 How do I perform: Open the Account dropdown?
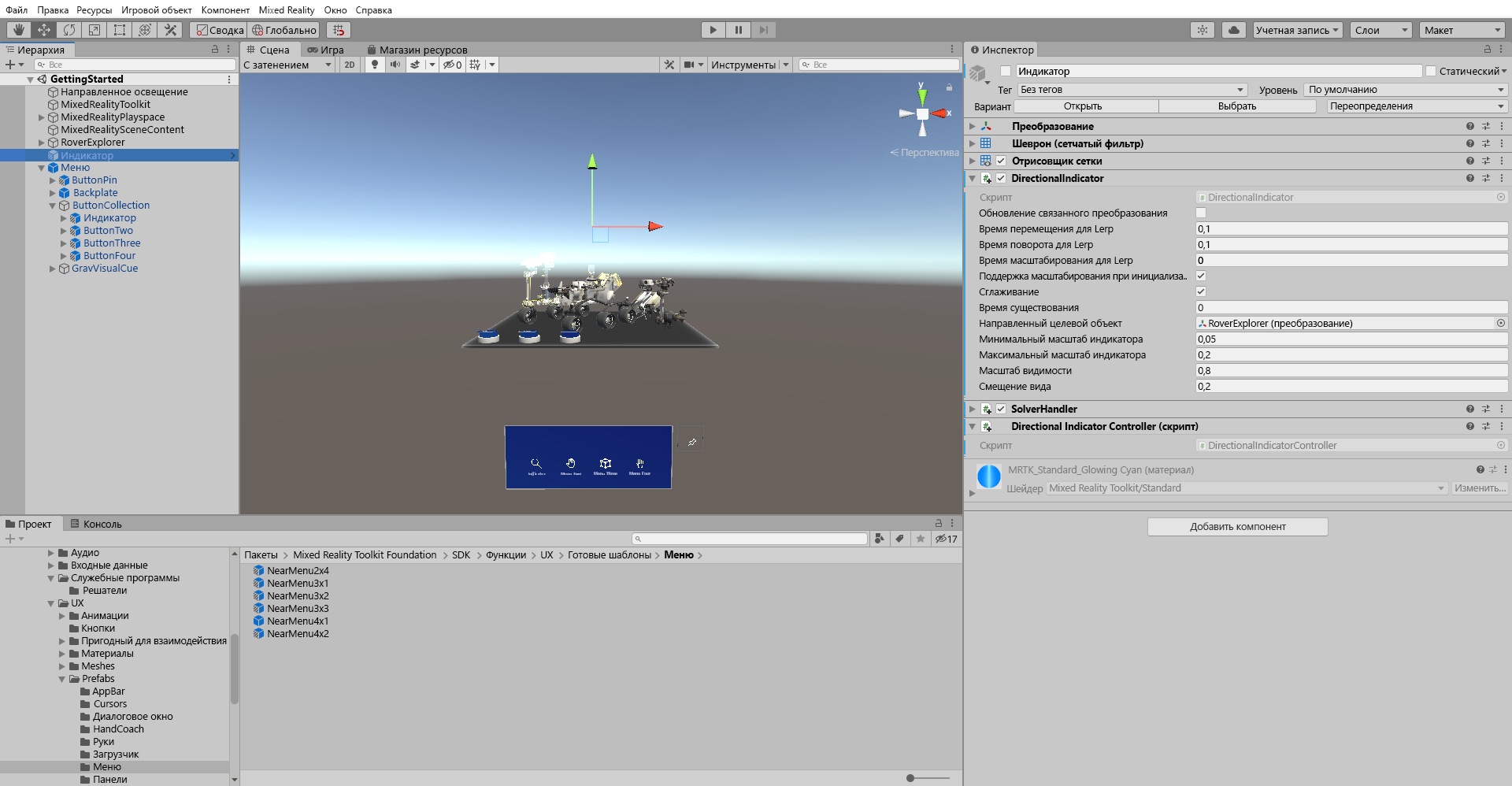point(1297,30)
